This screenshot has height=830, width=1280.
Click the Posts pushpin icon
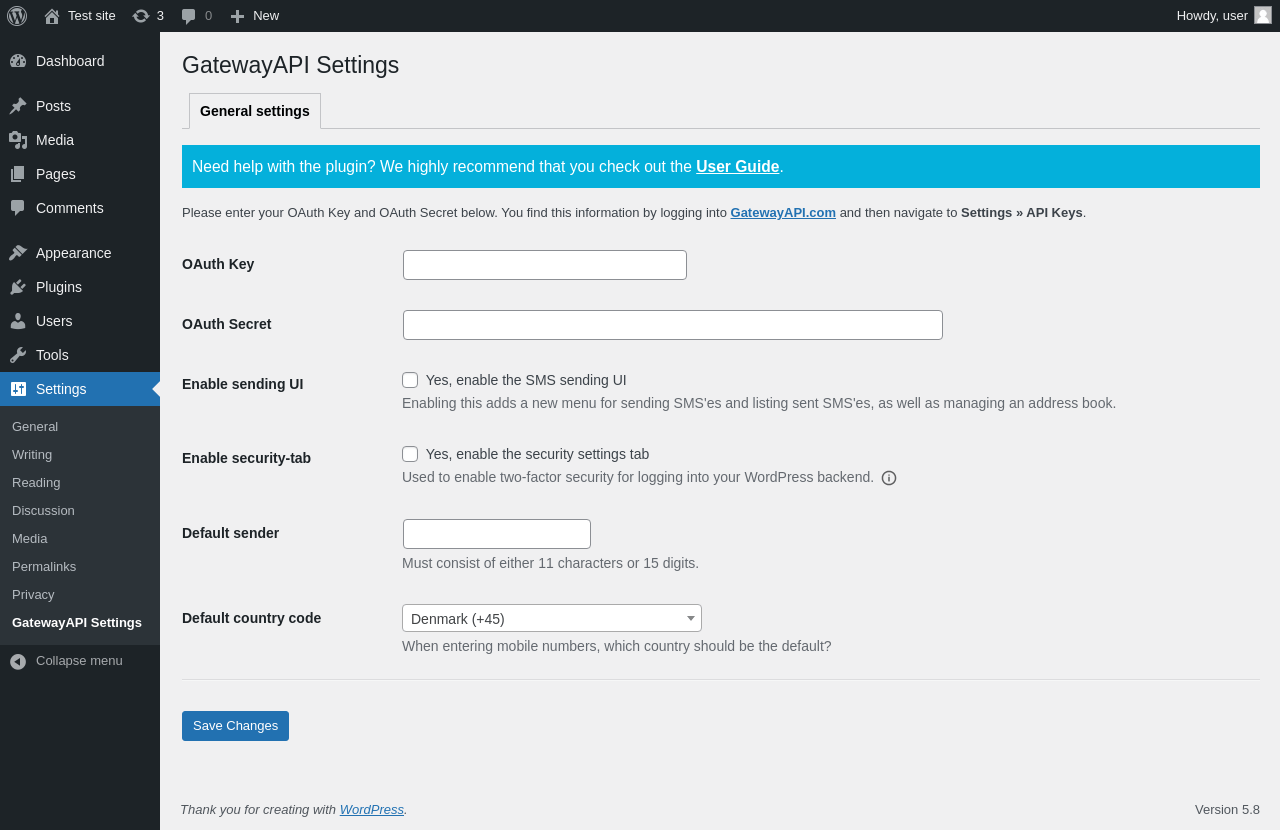[x=18, y=106]
